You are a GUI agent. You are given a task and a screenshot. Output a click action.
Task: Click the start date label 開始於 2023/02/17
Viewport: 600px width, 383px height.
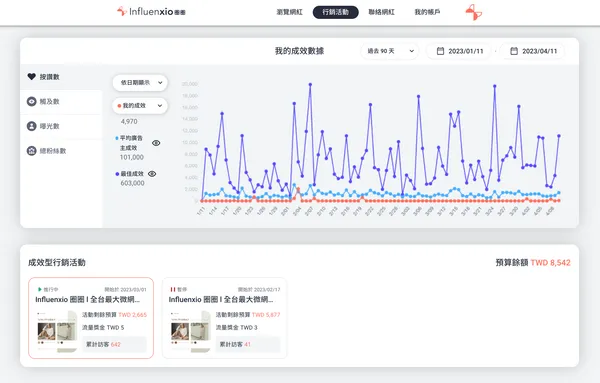point(259,289)
